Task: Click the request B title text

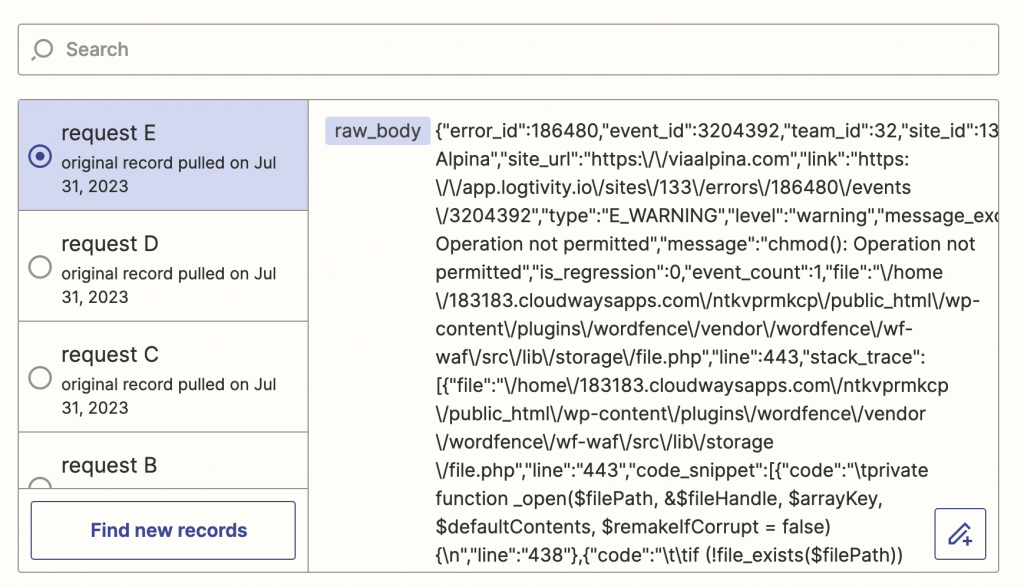Action: [109, 466]
